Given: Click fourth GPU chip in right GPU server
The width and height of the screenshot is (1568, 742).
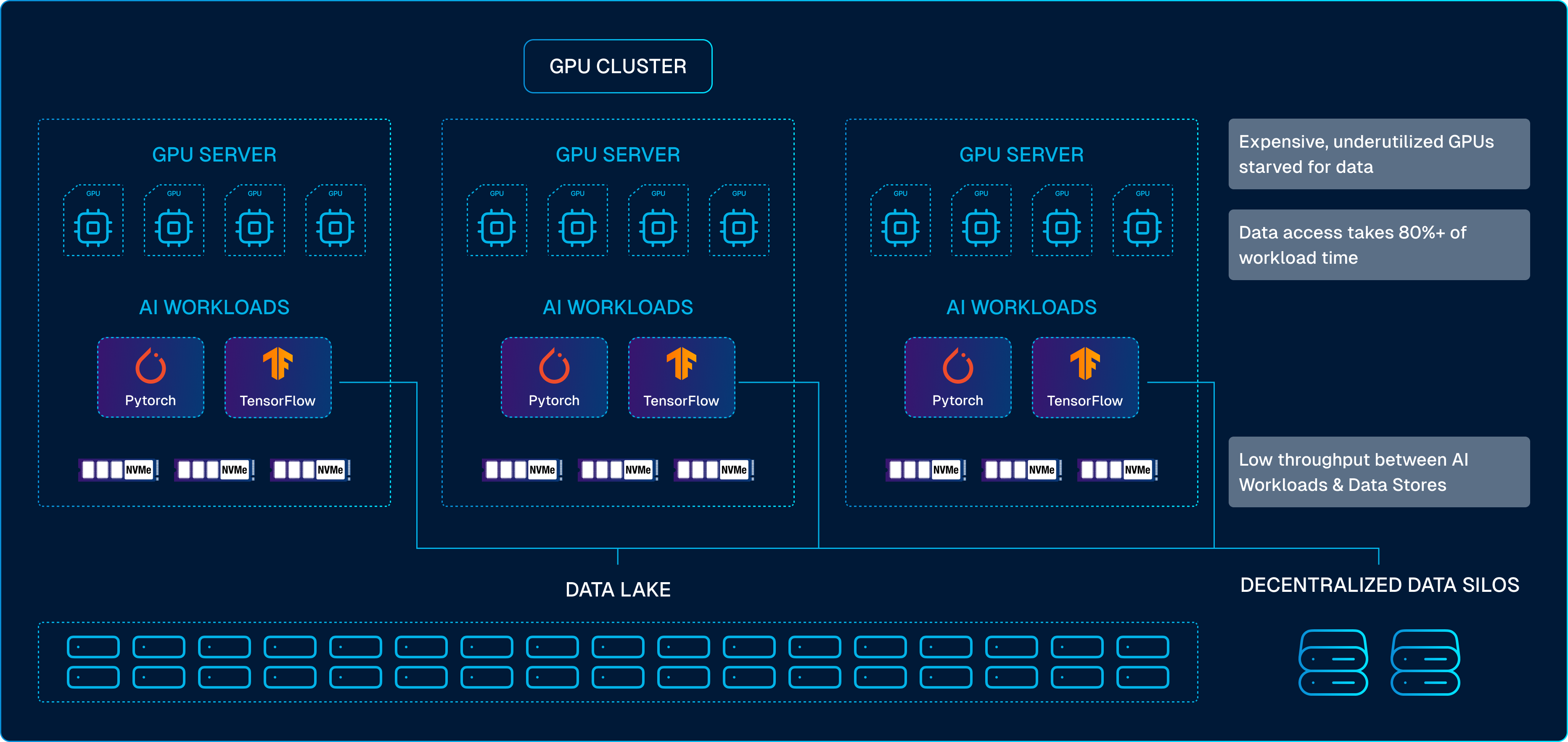Looking at the screenshot, I should (x=1142, y=220).
